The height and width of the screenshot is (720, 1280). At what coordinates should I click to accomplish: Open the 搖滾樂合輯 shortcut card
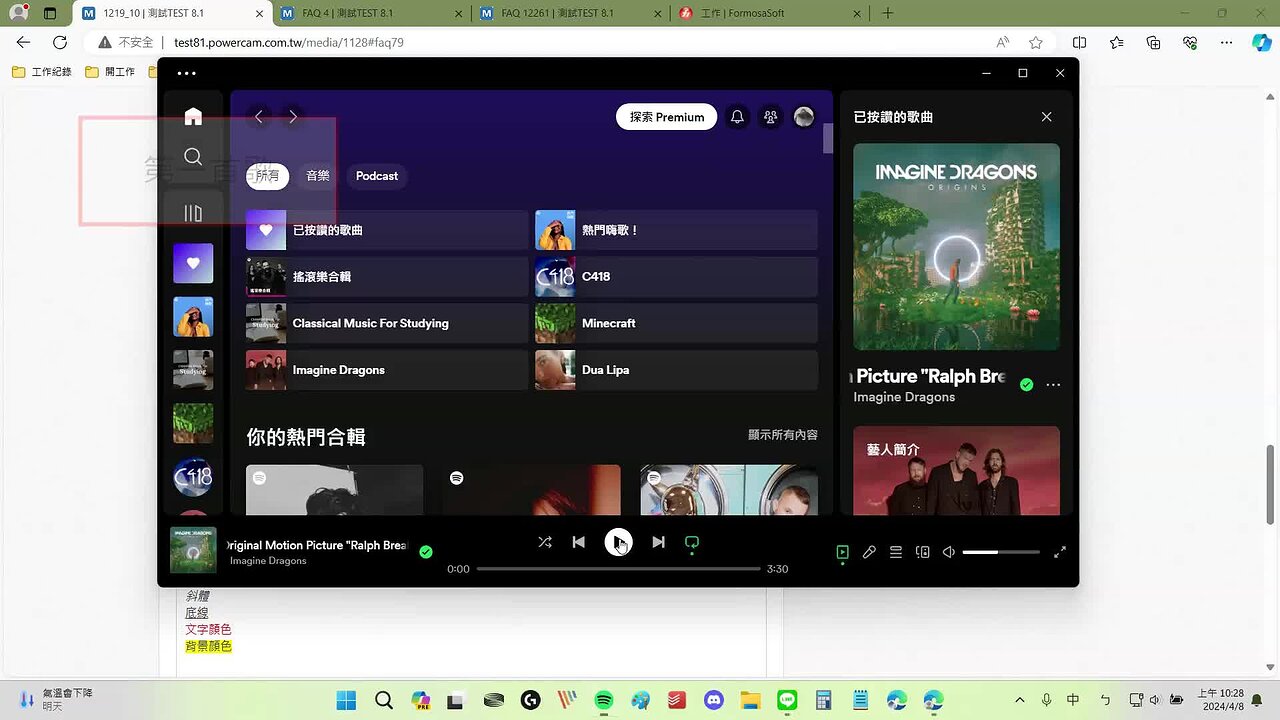tap(387, 277)
